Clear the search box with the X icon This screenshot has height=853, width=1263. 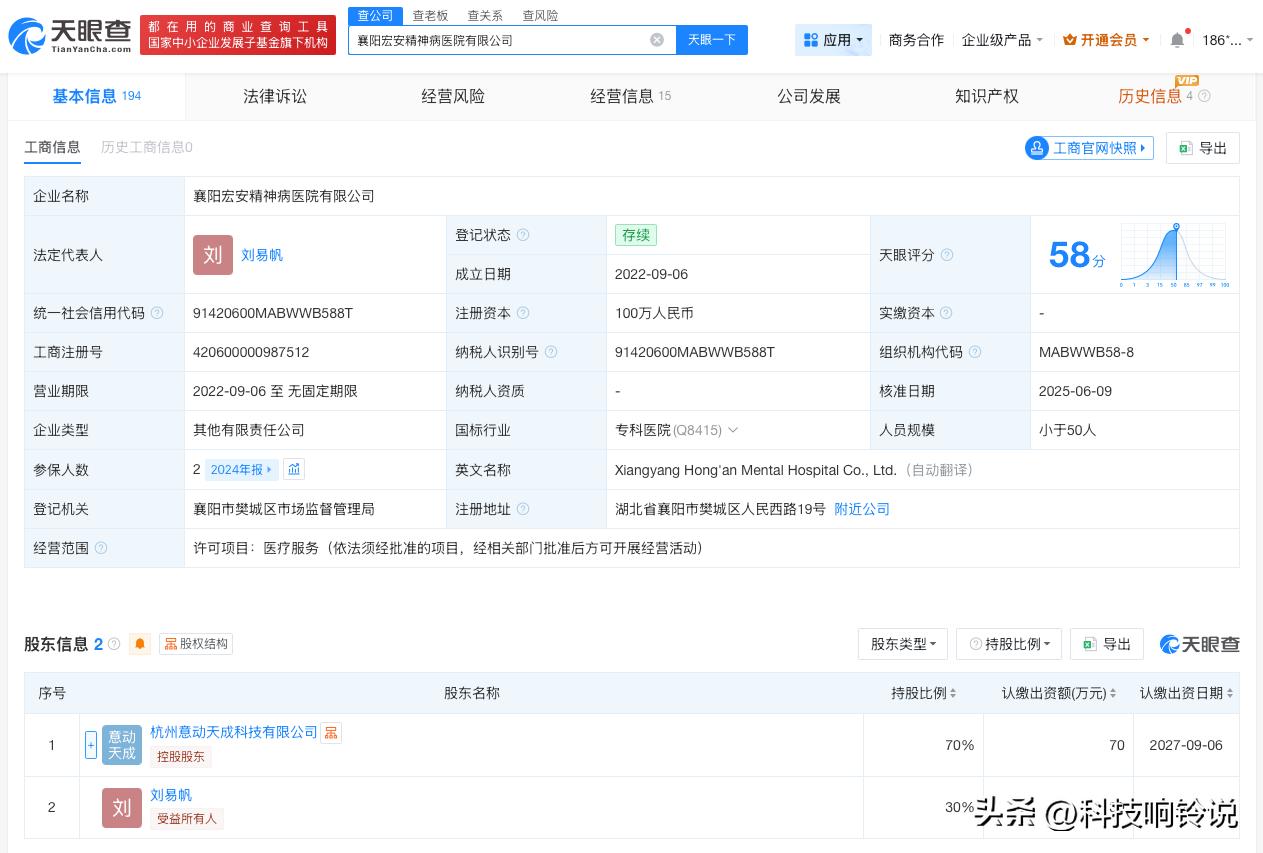(x=656, y=40)
